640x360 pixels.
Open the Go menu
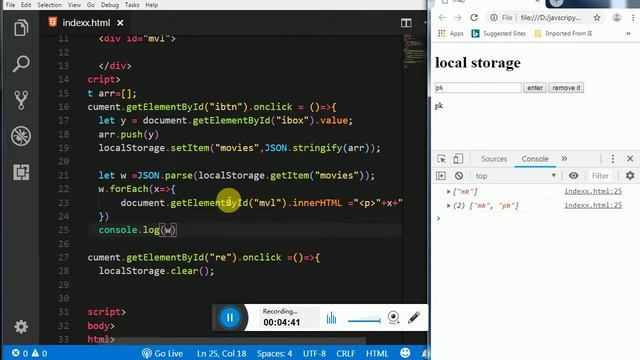click(91, 5)
